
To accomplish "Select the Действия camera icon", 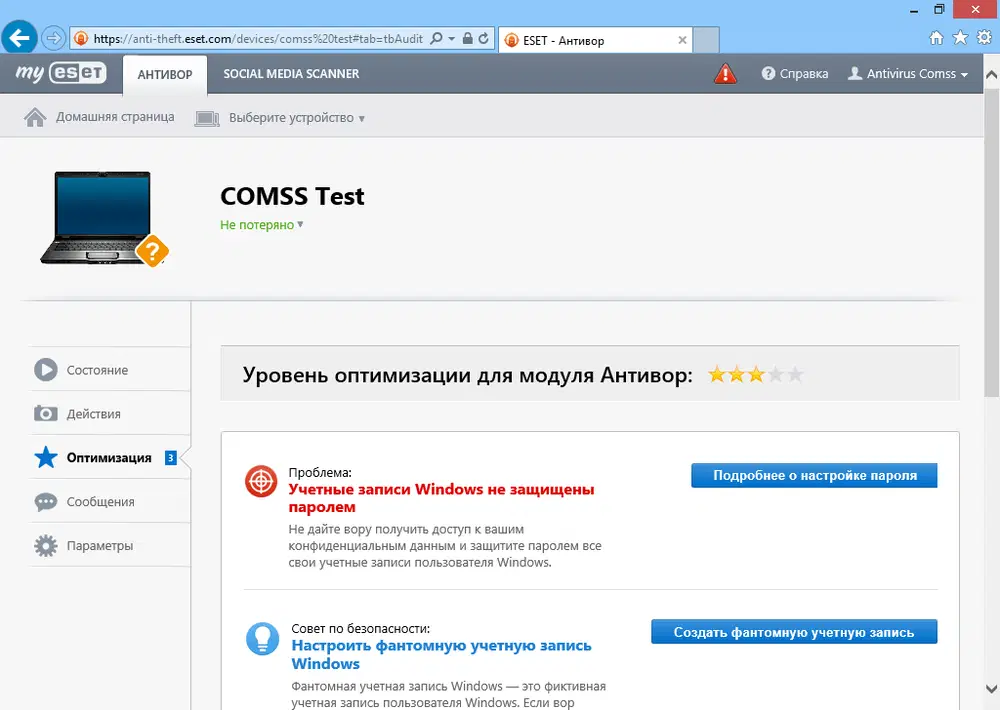I will pos(47,413).
